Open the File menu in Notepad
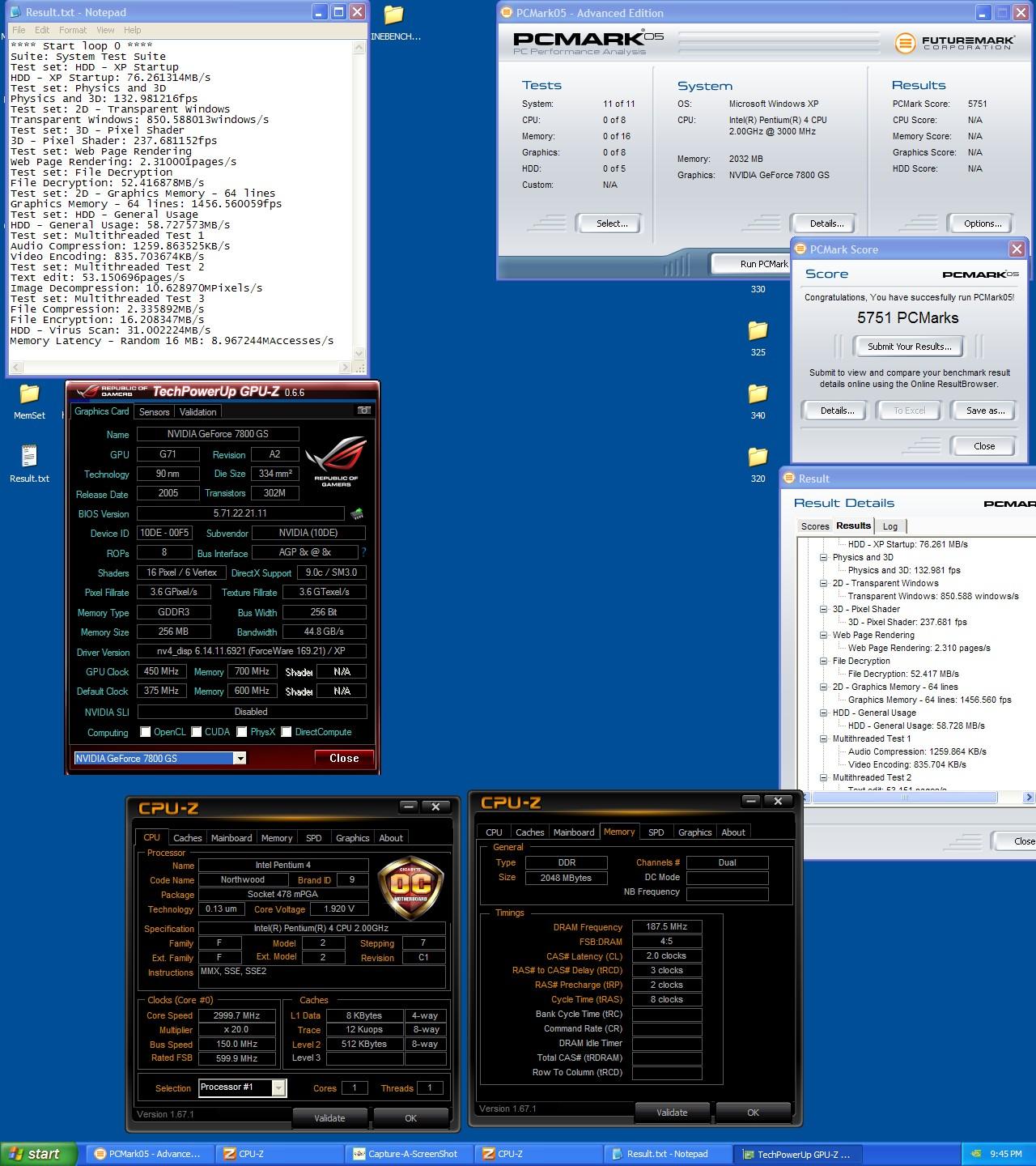Screen dimensions: 1036x1166 (19, 30)
